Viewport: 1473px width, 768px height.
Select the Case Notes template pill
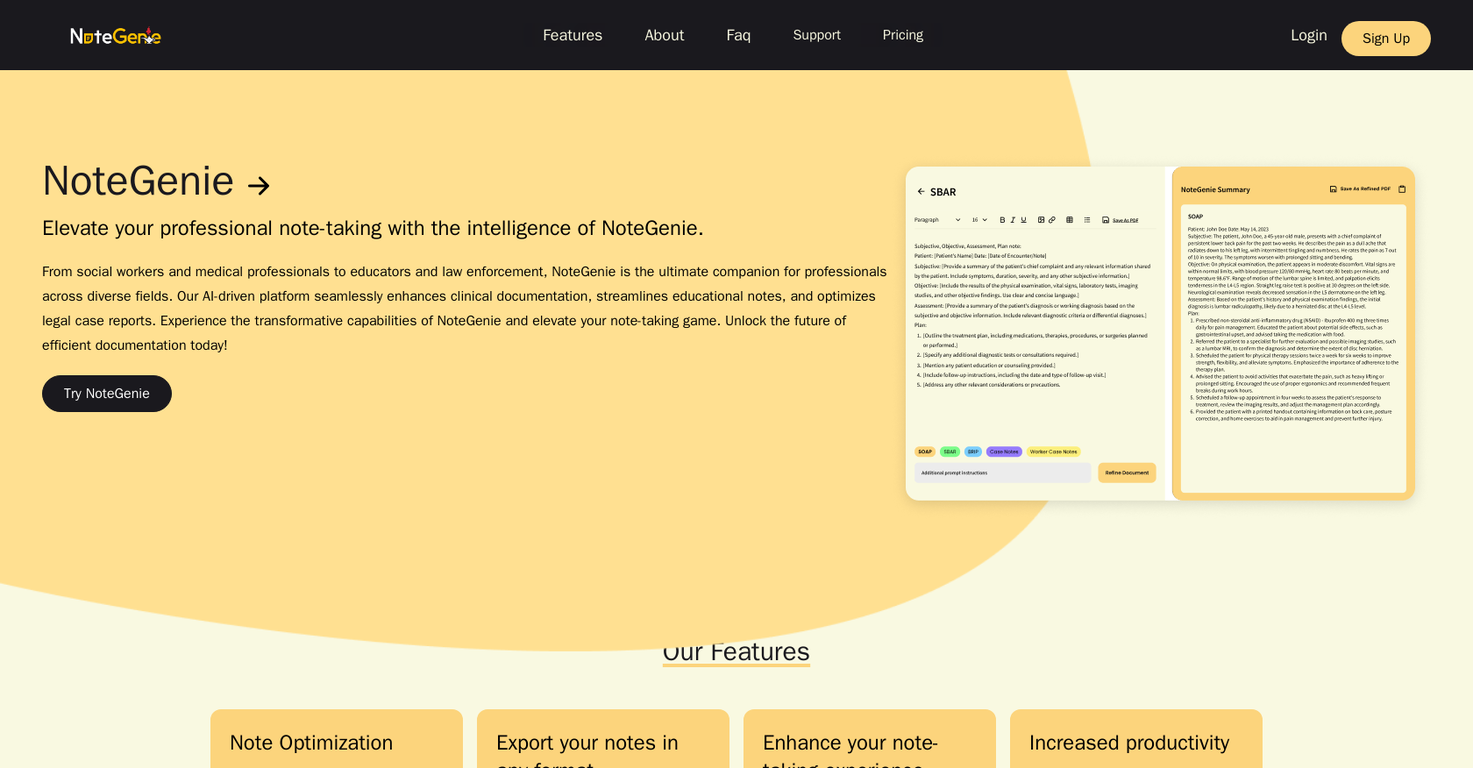[1003, 452]
